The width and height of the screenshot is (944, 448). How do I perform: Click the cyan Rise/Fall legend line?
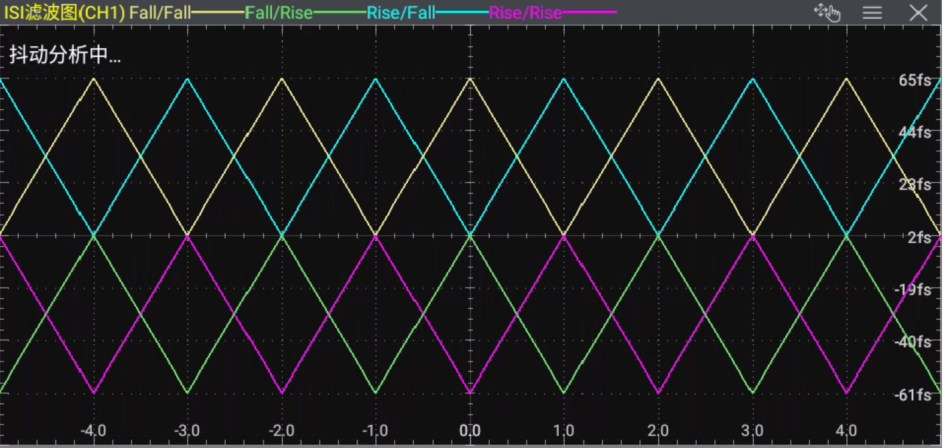tap(462, 13)
